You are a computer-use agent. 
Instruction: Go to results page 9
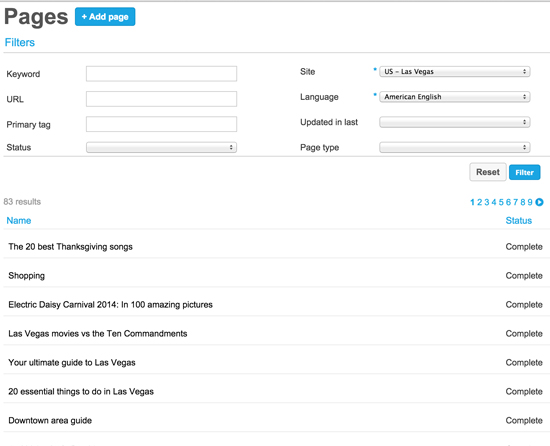[530, 202]
